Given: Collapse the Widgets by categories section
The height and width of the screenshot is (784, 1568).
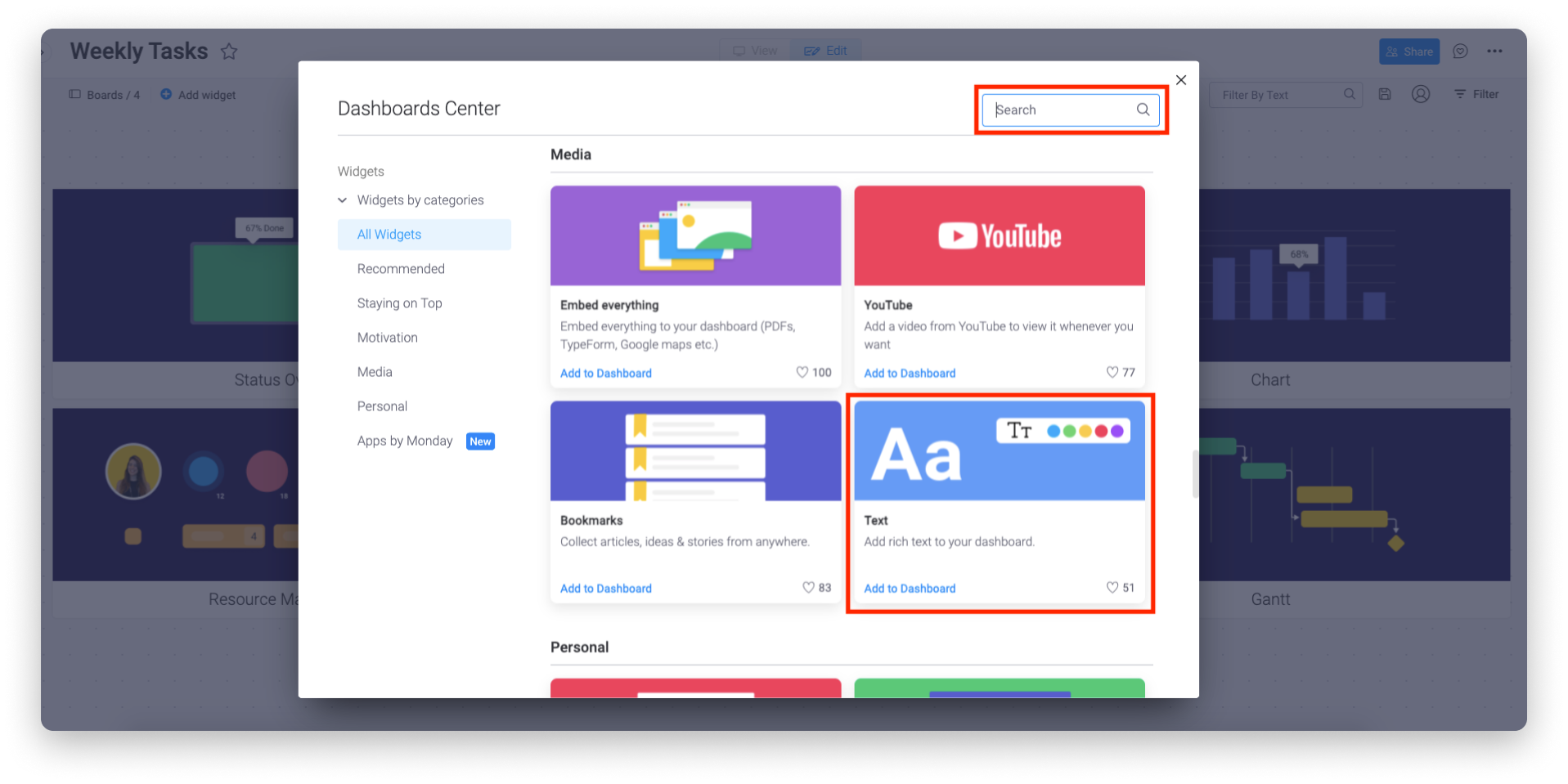Looking at the screenshot, I should [x=343, y=199].
